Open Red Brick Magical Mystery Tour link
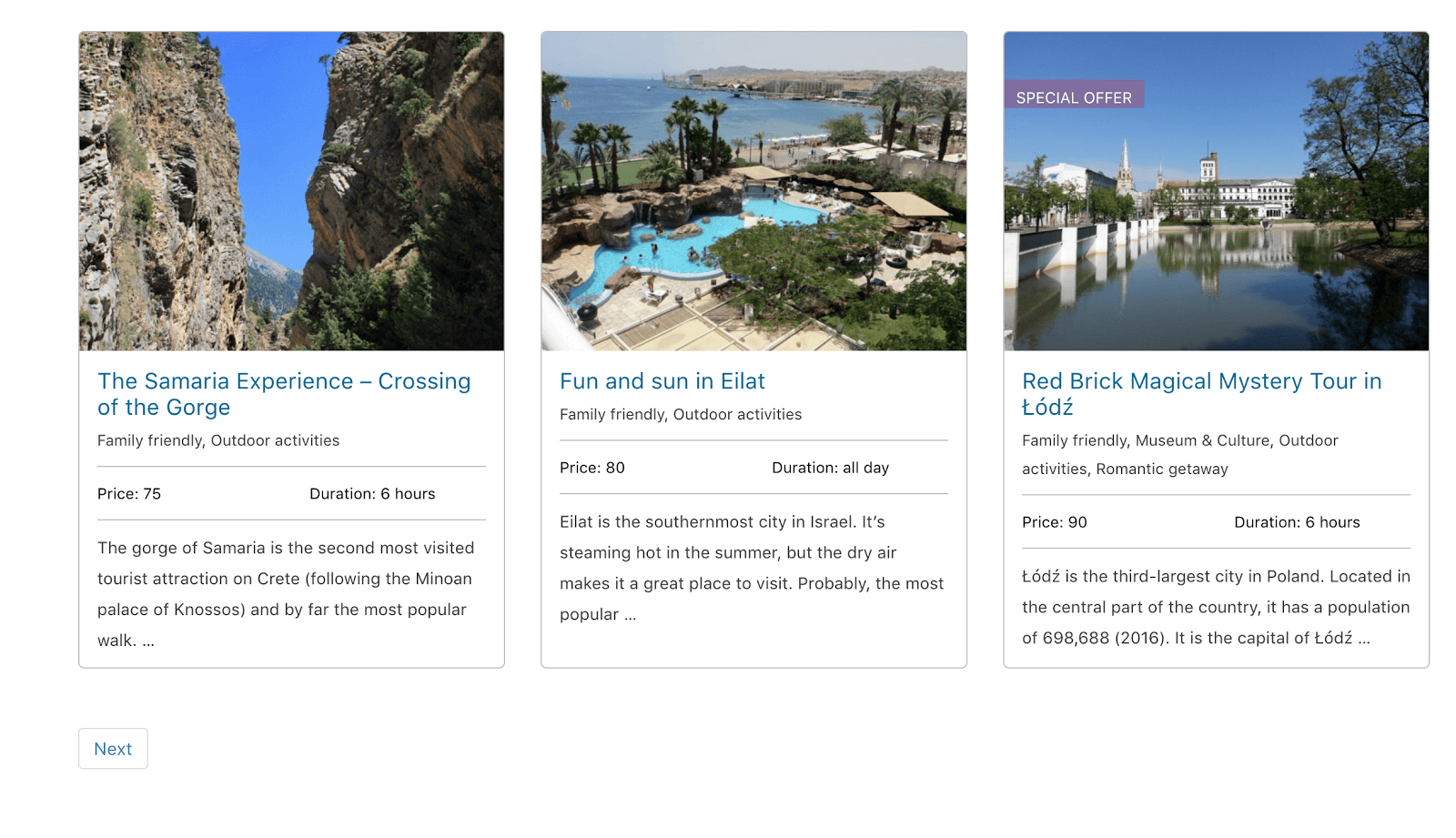 tap(1201, 394)
